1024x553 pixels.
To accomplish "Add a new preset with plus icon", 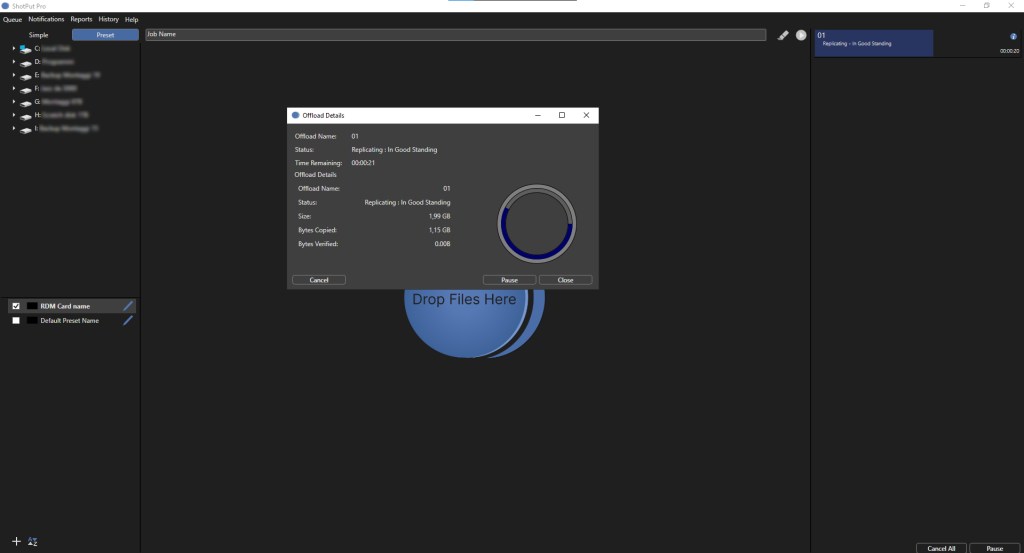I will tap(16, 541).
